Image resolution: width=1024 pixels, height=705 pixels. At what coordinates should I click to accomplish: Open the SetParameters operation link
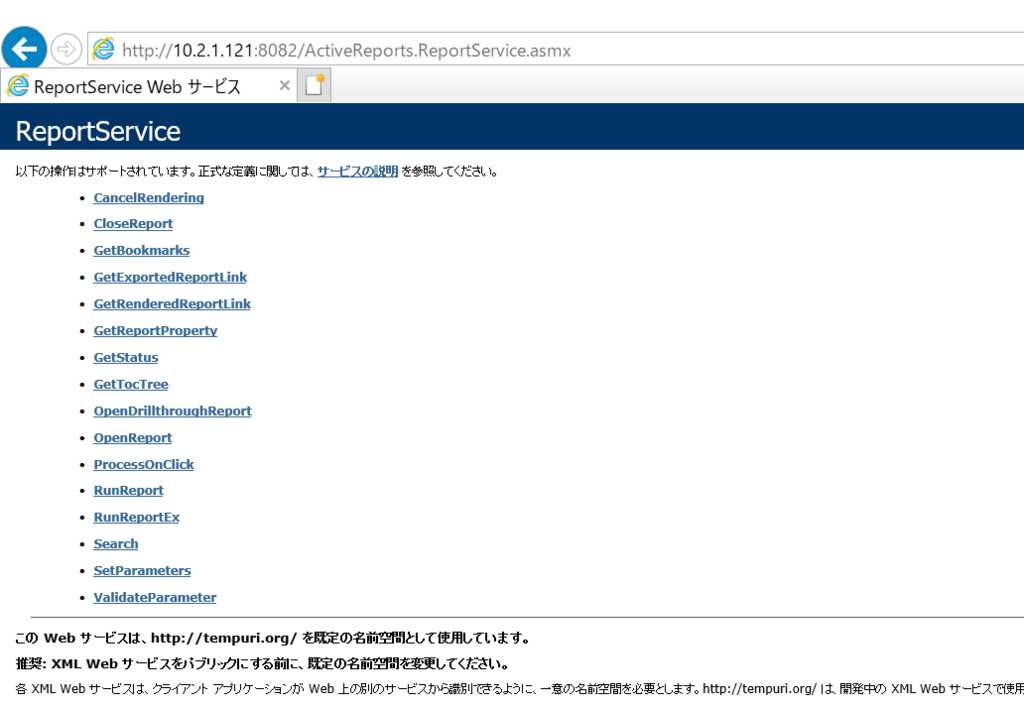pyautogui.click(x=142, y=571)
